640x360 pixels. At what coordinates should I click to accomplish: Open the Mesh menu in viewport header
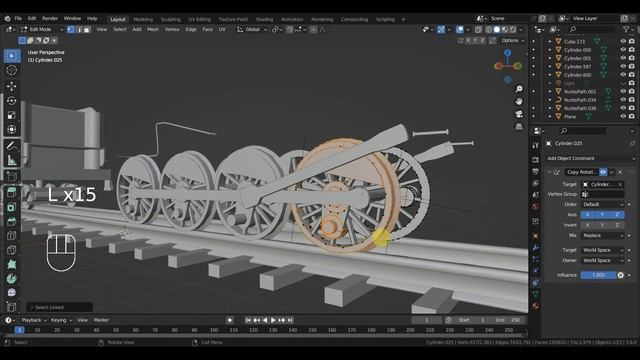point(153,29)
